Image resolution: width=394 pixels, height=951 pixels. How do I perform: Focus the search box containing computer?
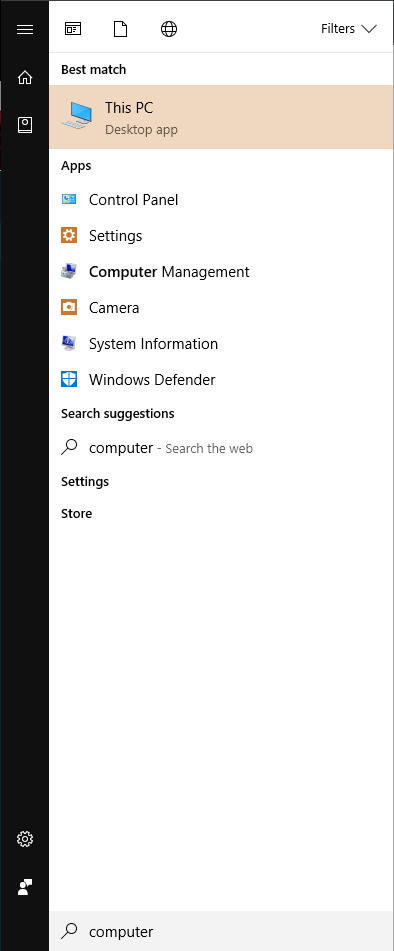point(221,931)
